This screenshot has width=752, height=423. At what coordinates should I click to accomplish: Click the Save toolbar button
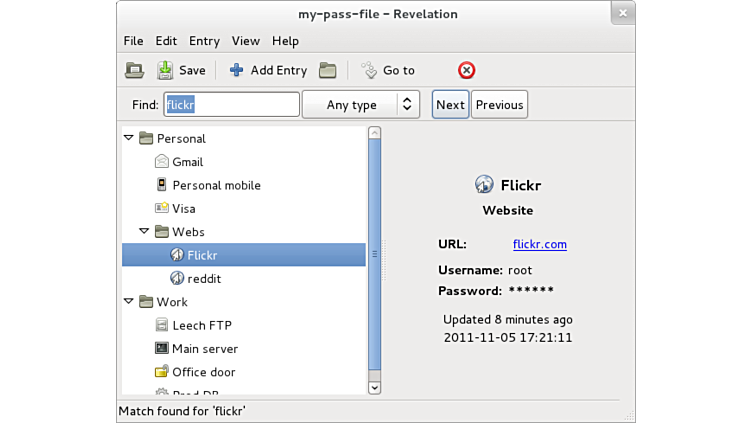click(x=181, y=70)
